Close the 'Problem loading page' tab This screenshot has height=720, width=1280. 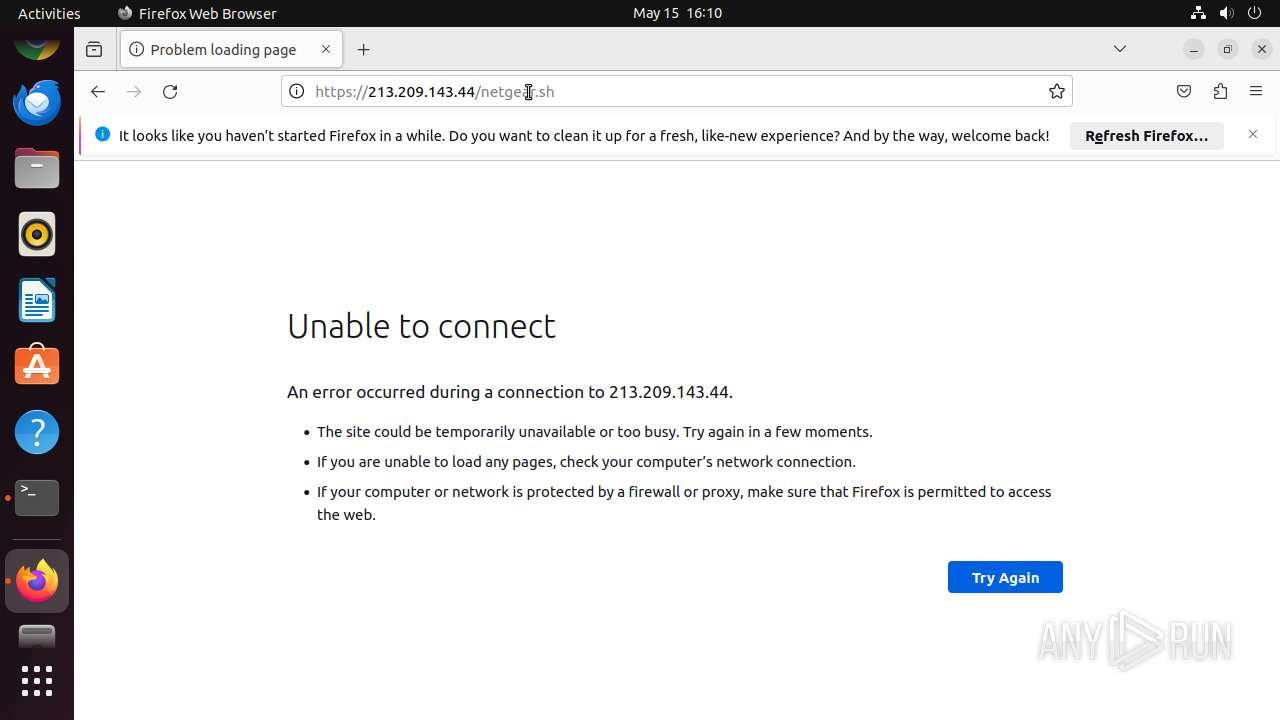click(326, 49)
